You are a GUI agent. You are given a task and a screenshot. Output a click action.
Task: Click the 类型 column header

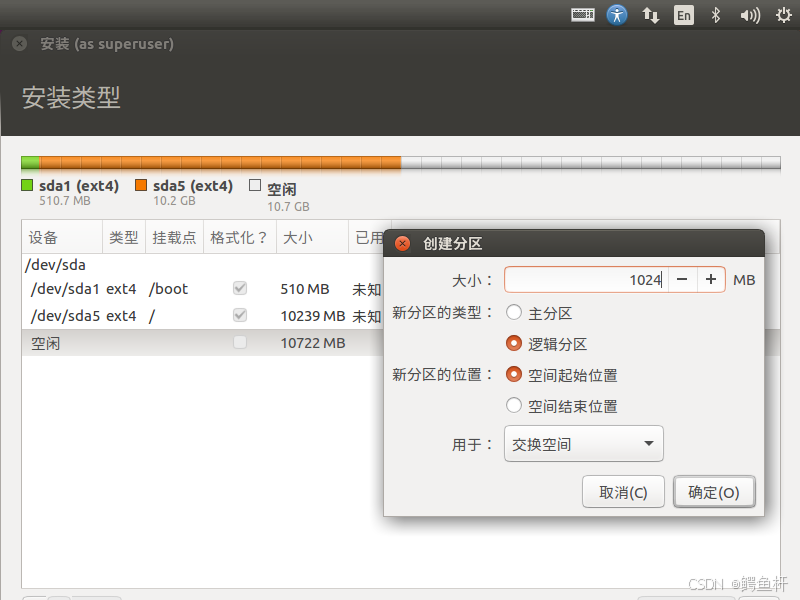coord(124,237)
